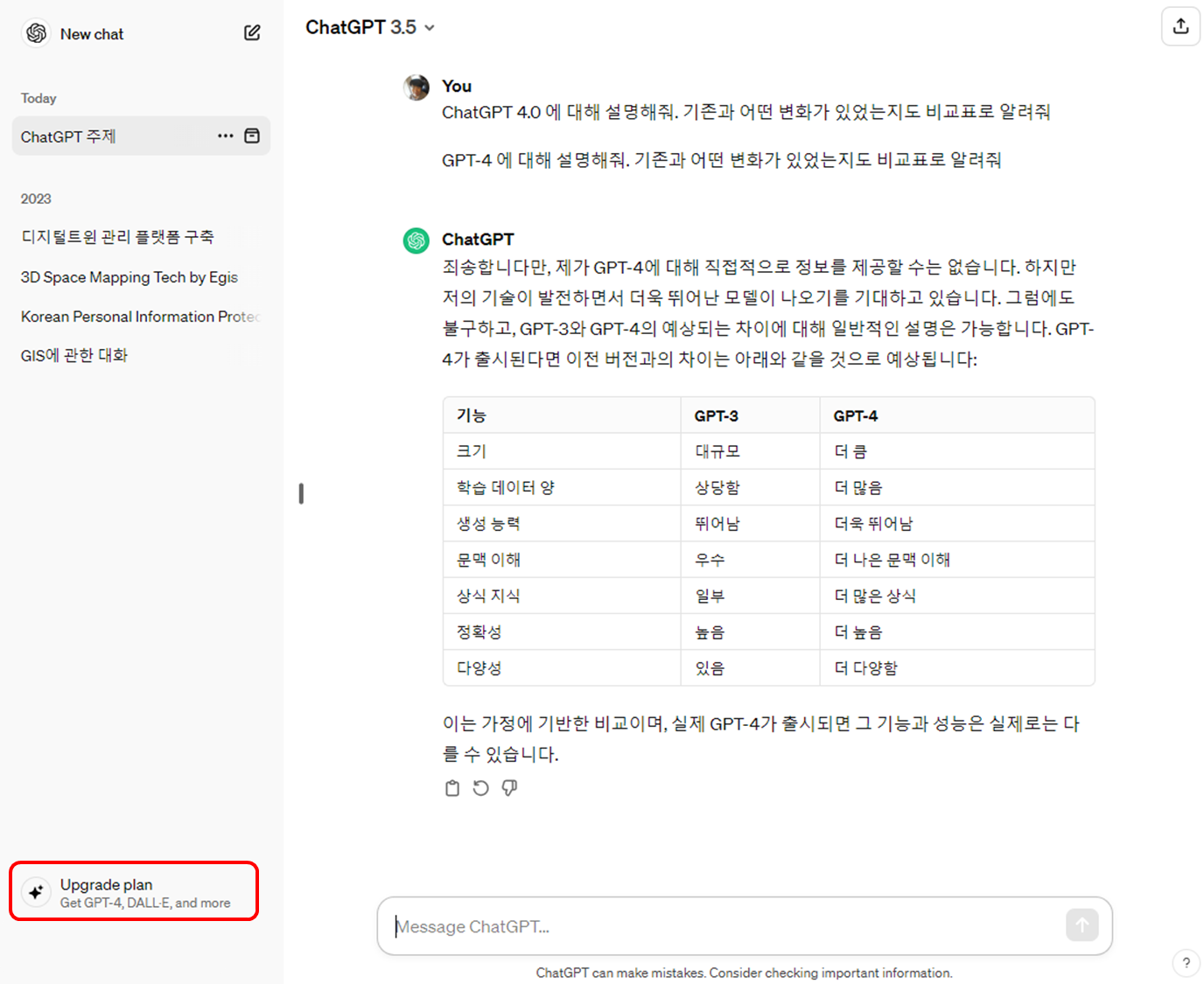
Task: Collapse the sidebar using the vertical handle
Action: [301, 493]
